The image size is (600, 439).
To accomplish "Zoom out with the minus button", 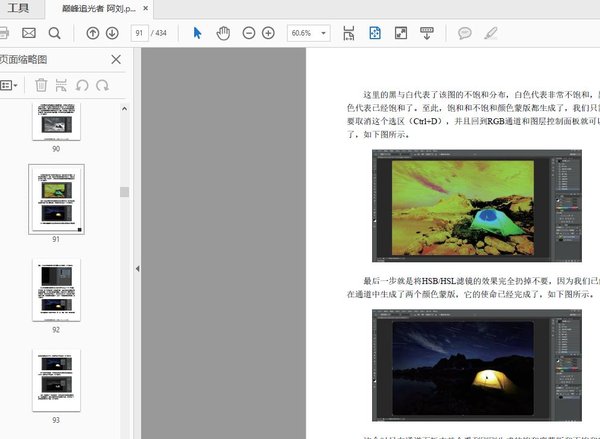I will (248, 33).
